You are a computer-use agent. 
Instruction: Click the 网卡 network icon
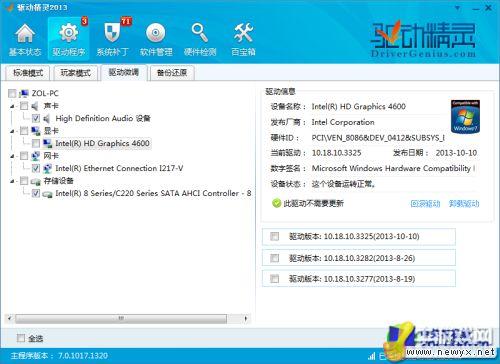(x=35, y=156)
